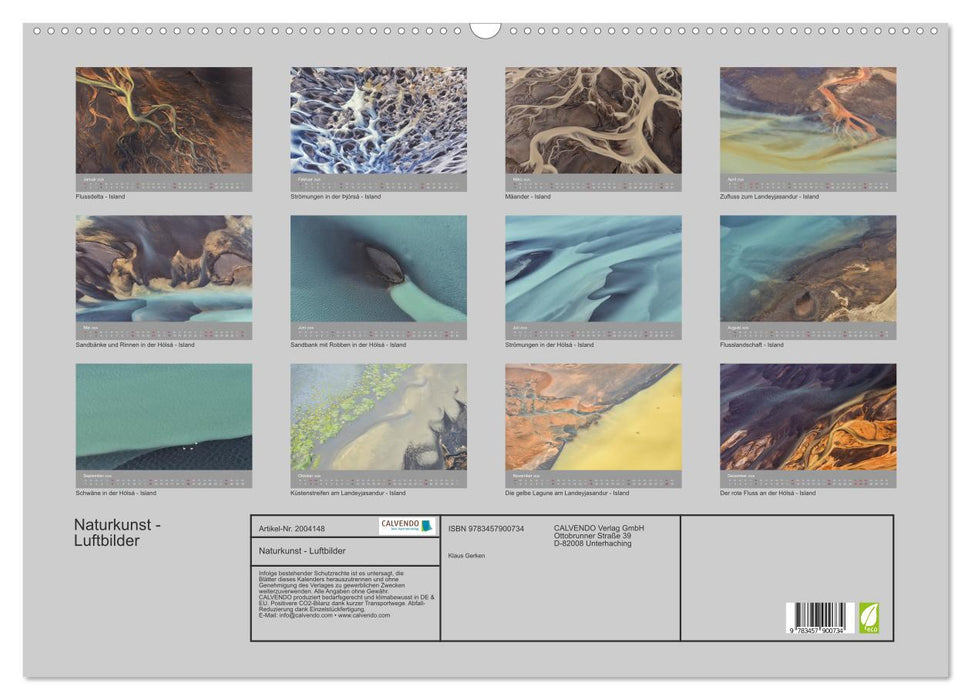Open the Flusslandschaft - Island thumbnail

808,269
